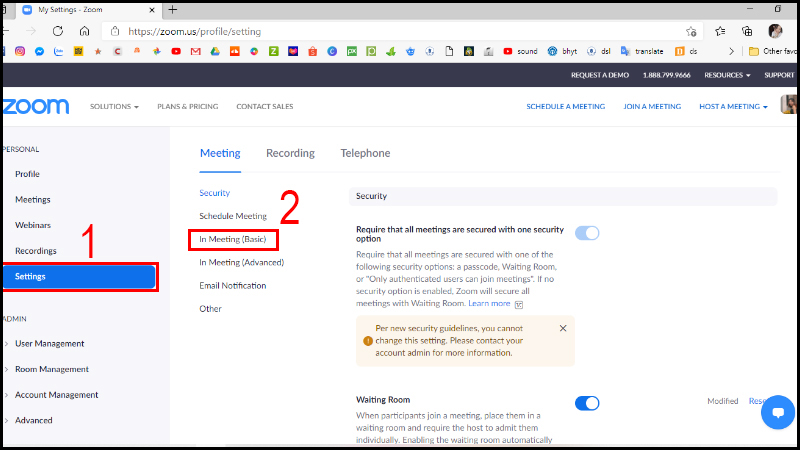Switch to the Telephone tab

pos(365,153)
